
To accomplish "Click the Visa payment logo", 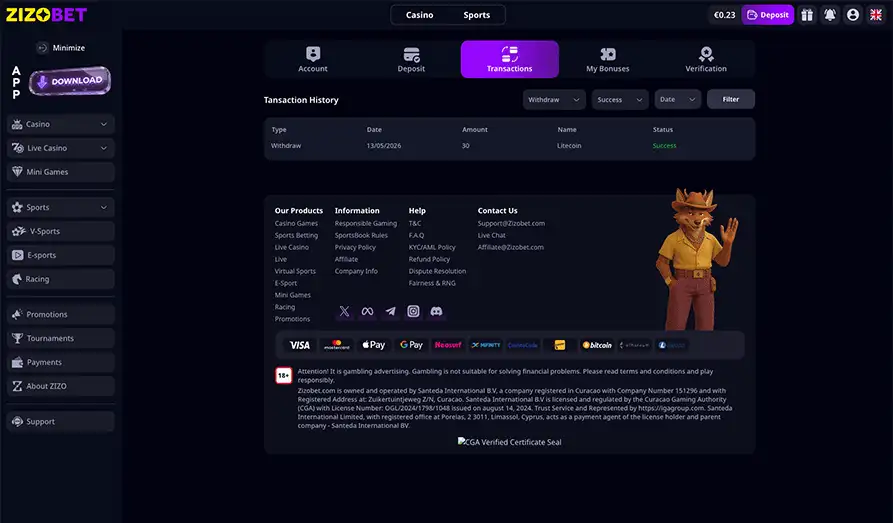I will point(300,345).
